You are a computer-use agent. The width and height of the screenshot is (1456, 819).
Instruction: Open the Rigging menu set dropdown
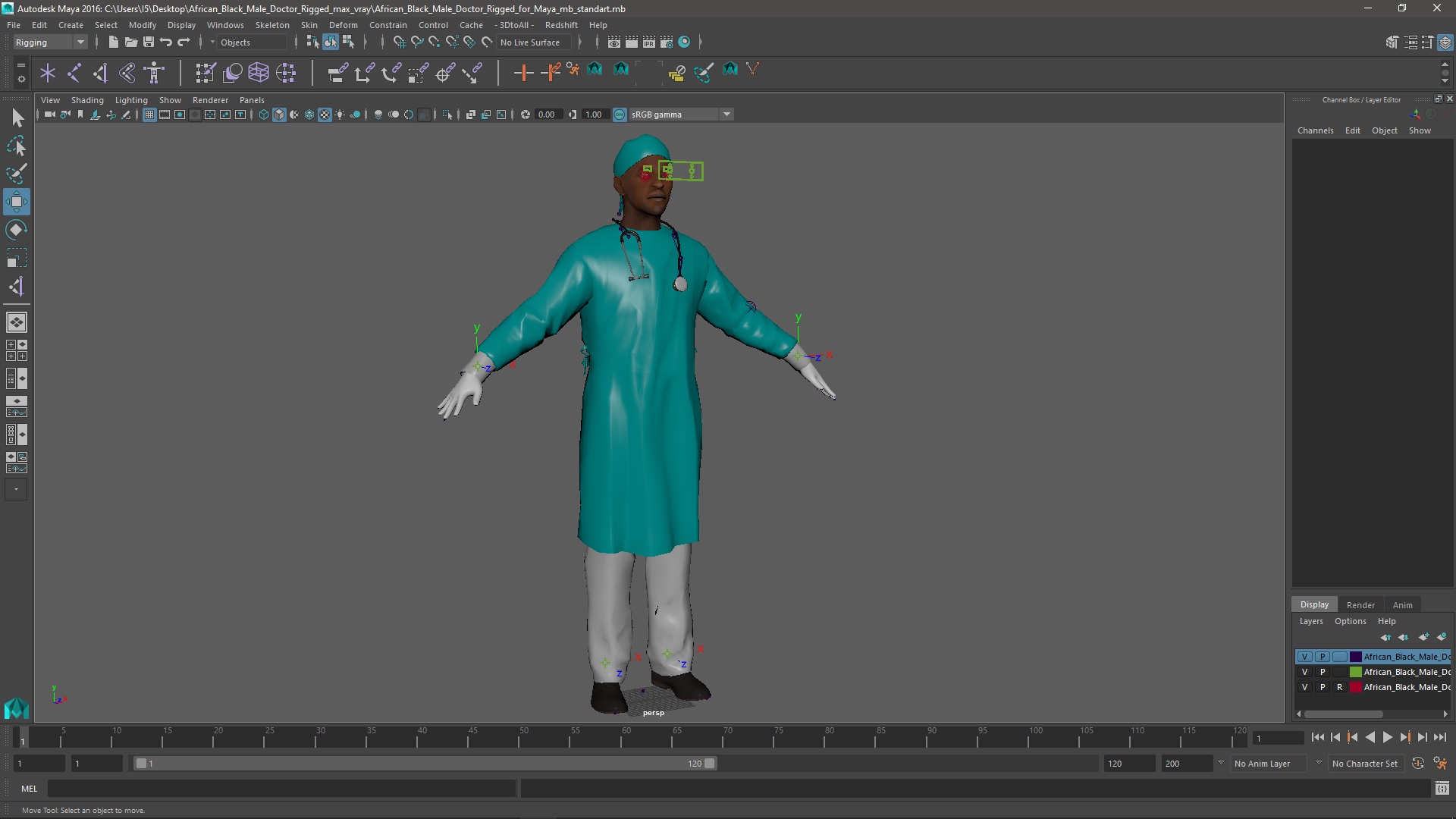click(x=50, y=42)
